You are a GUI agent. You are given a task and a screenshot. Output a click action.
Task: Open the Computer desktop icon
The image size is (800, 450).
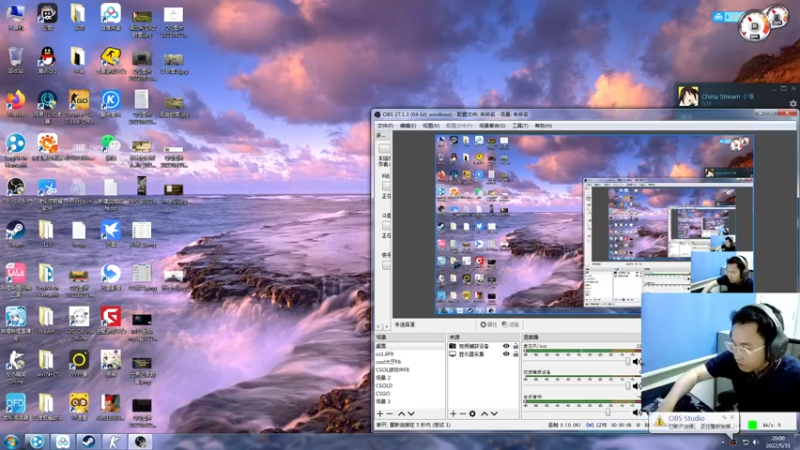pyautogui.click(x=15, y=17)
